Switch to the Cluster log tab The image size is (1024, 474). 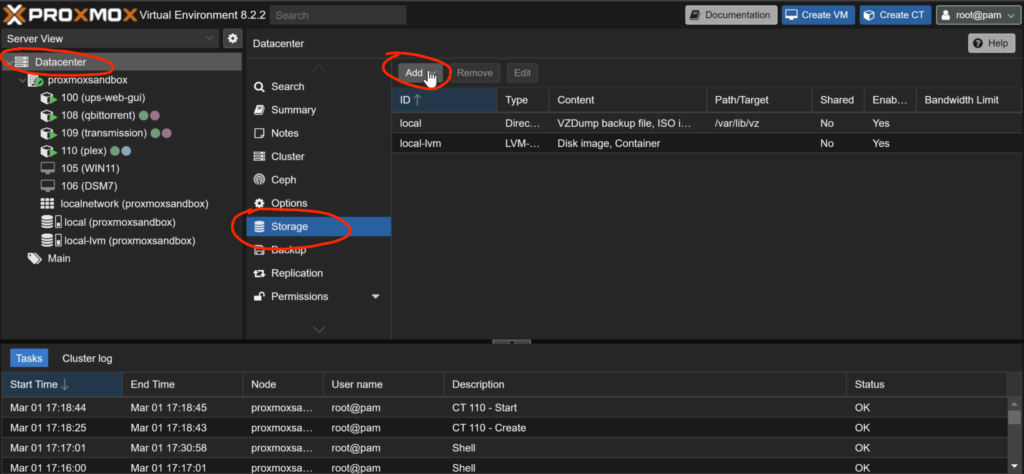[x=88, y=358]
